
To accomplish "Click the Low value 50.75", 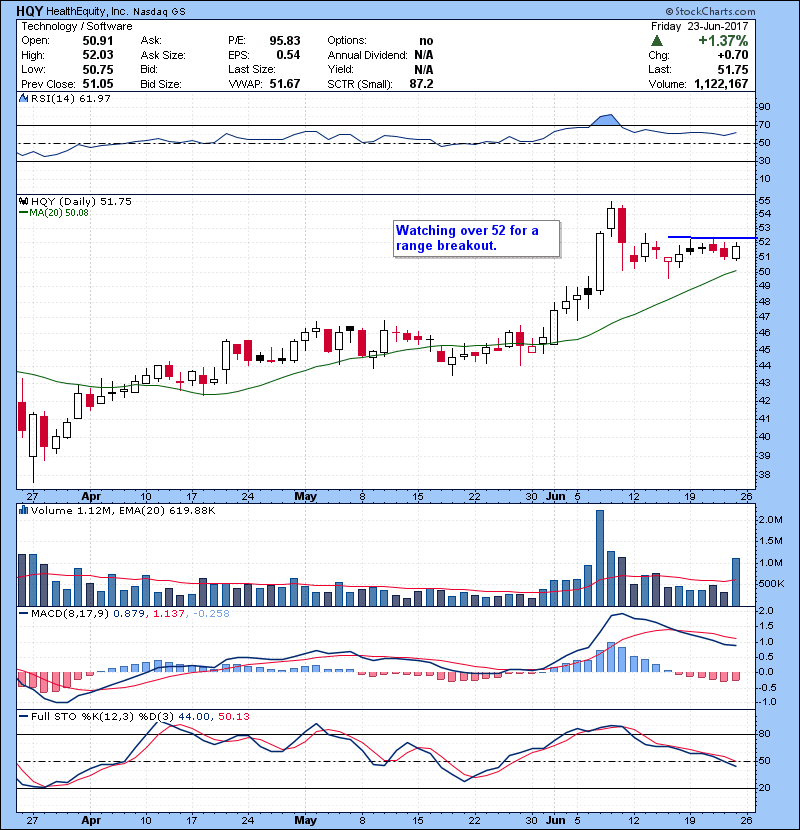I will pyautogui.click(x=97, y=69).
